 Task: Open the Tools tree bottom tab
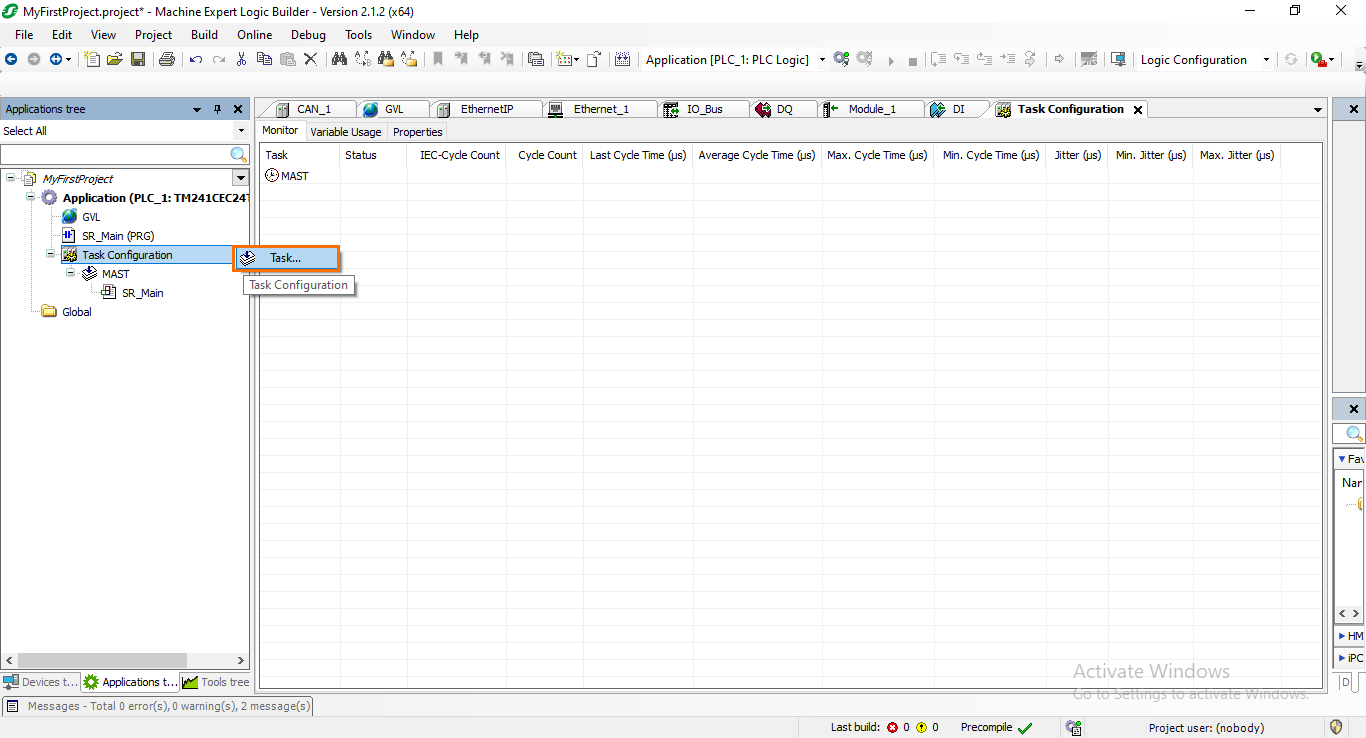click(216, 682)
